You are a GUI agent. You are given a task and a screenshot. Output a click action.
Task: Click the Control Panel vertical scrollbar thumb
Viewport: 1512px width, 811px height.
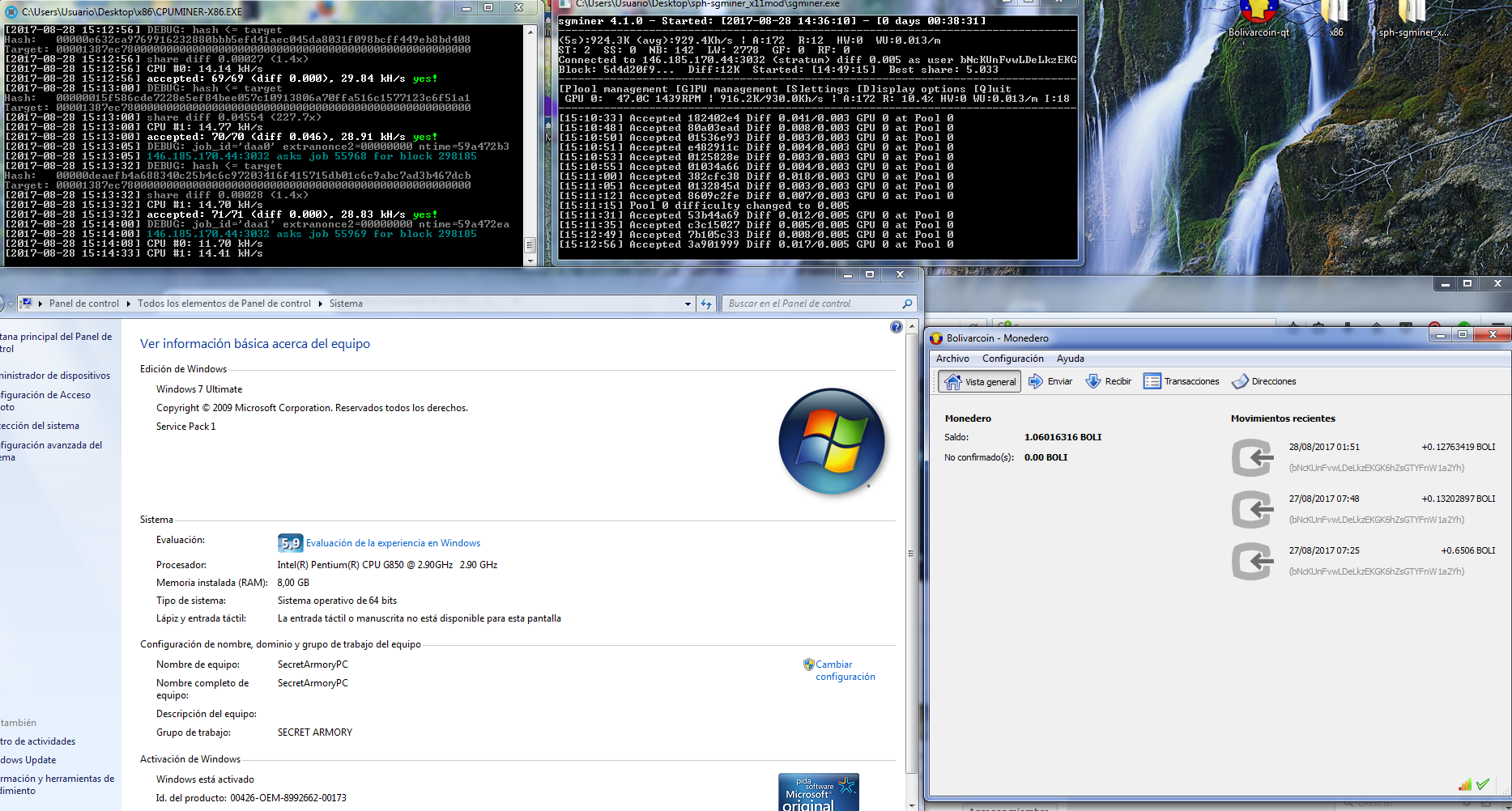click(x=911, y=553)
